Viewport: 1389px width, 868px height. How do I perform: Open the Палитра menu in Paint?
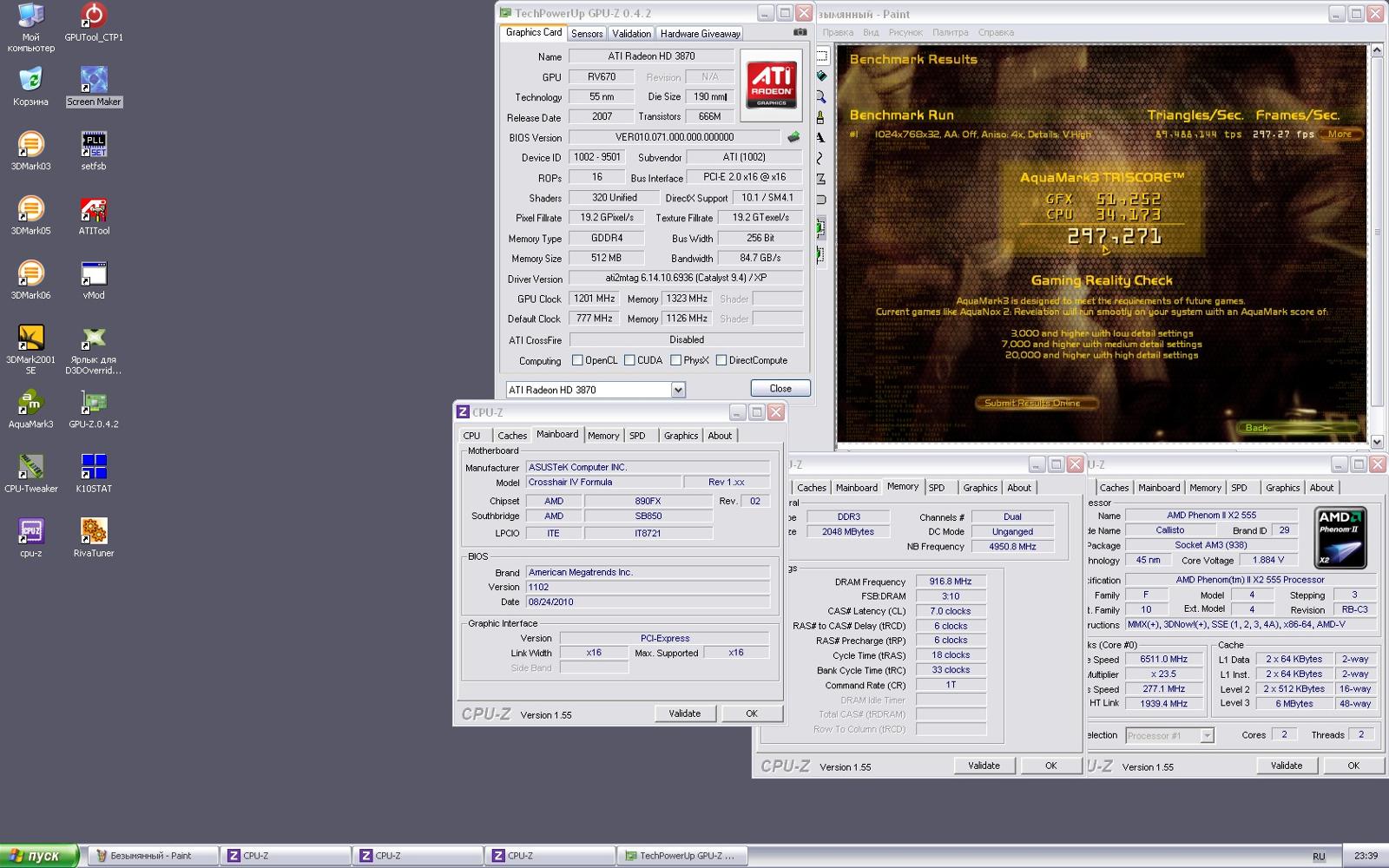point(950,32)
